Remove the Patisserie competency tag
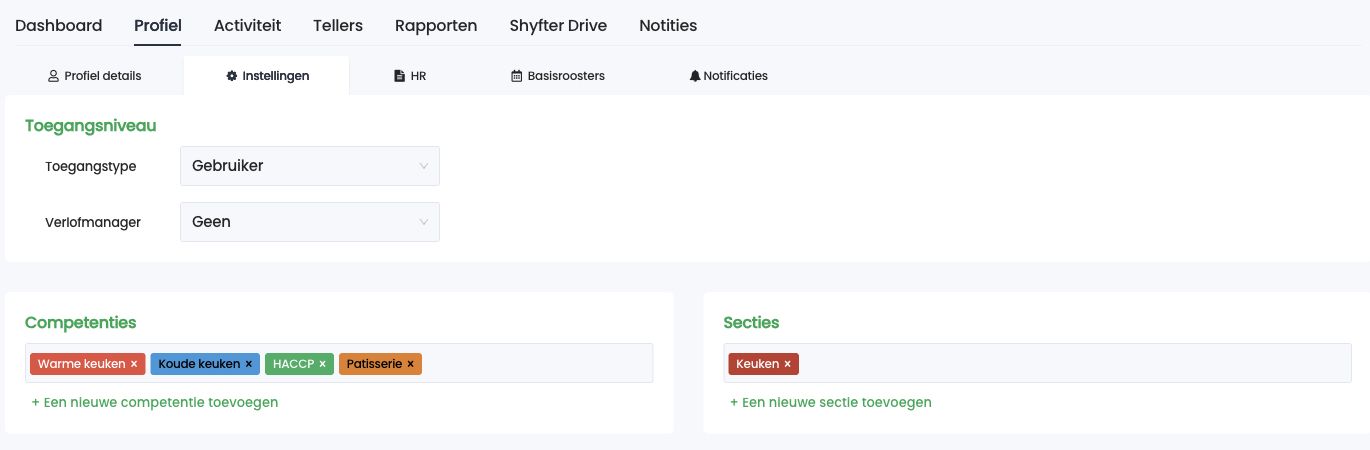Viewport: 1370px width, 450px height. tap(410, 364)
